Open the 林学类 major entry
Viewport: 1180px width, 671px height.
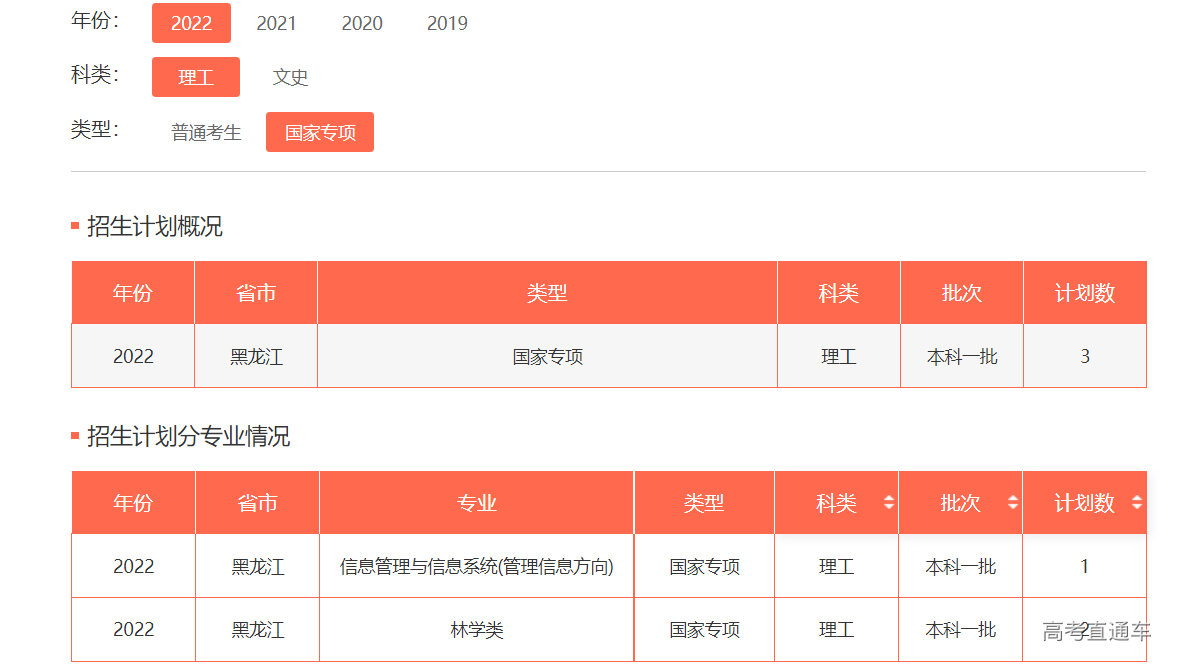(477, 630)
